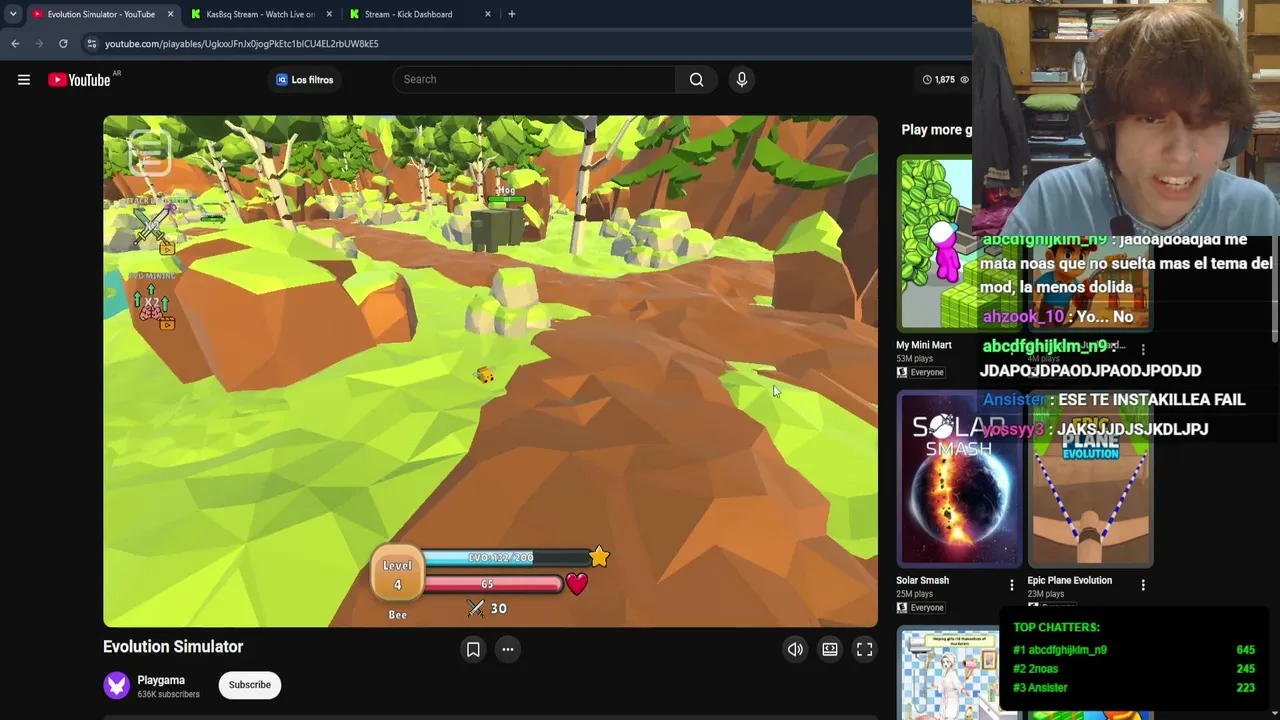Close the KasBsq Stream tab
The height and width of the screenshot is (720, 1280).
coord(329,14)
